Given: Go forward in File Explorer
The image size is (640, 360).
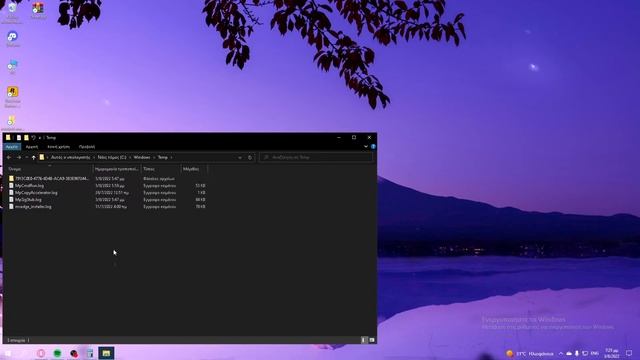Looking at the screenshot, I should click(19, 158).
